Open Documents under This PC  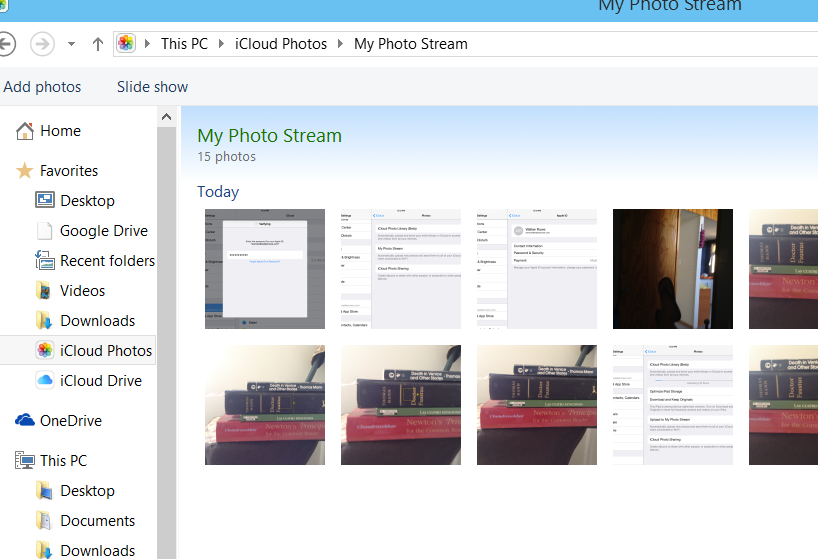(98, 521)
